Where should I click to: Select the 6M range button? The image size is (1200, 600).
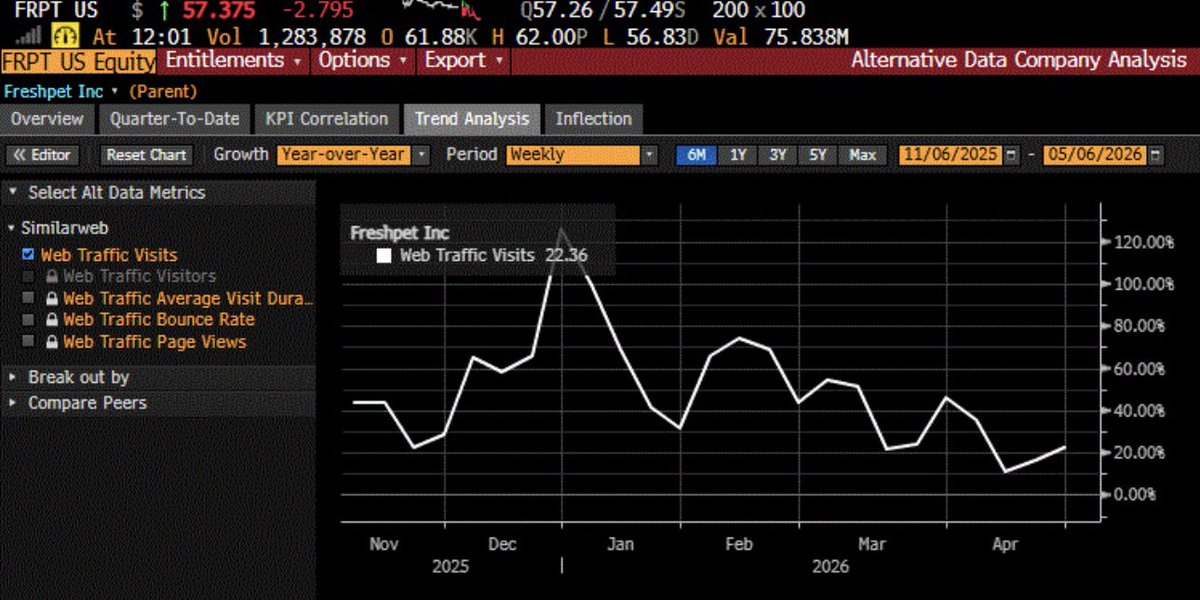(697, 155)
